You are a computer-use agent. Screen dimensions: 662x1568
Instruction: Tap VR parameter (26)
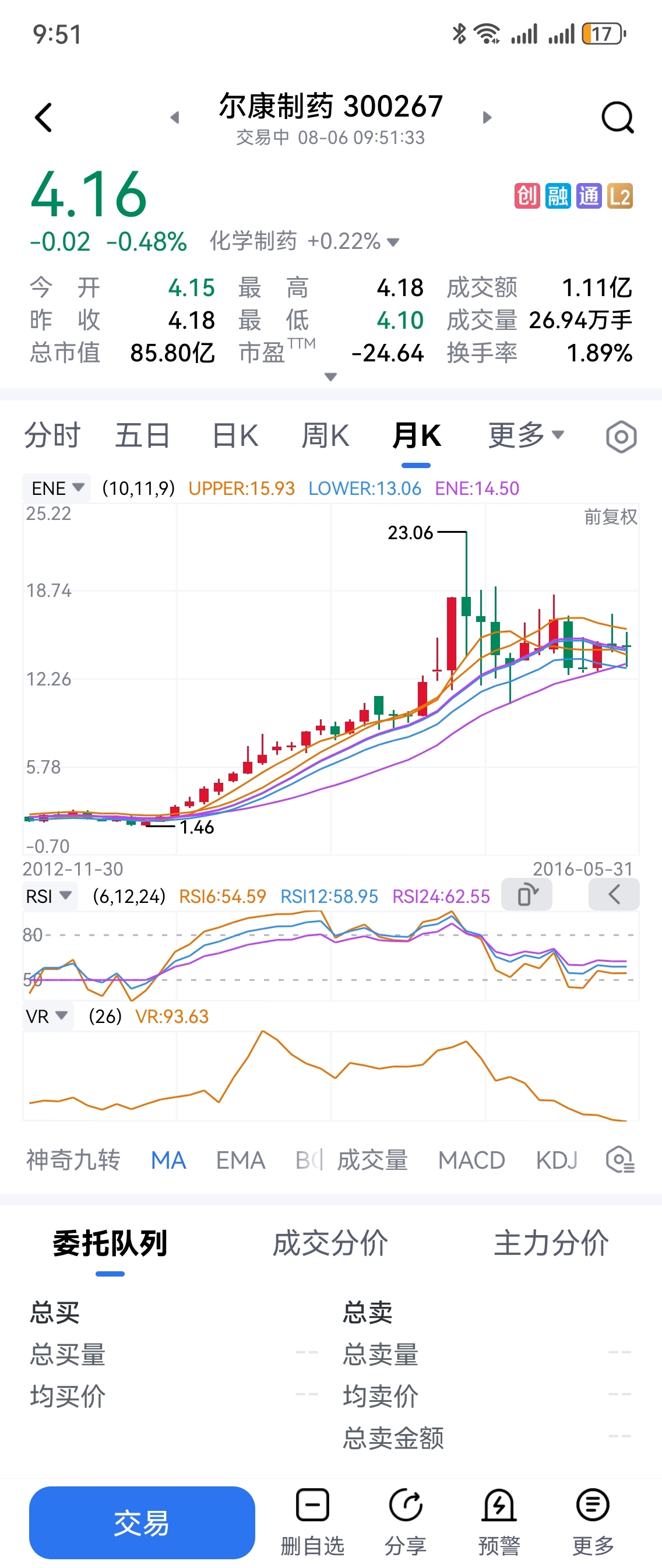coord(105,1017)
